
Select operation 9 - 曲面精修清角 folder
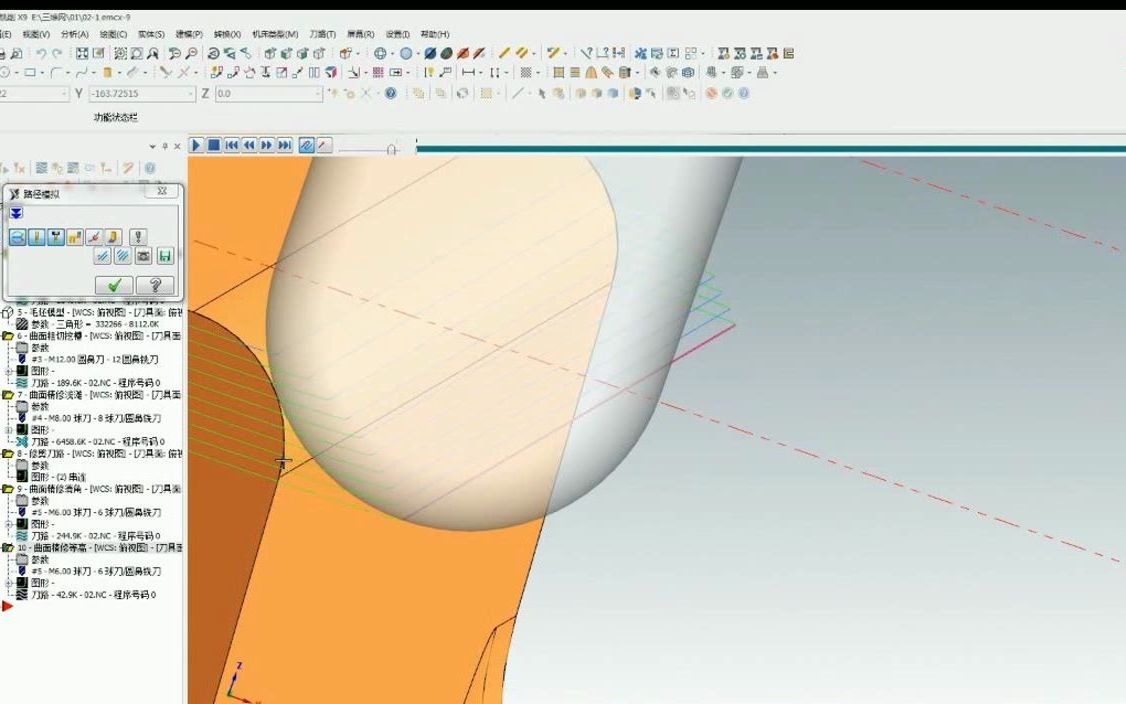coord(92,488)
